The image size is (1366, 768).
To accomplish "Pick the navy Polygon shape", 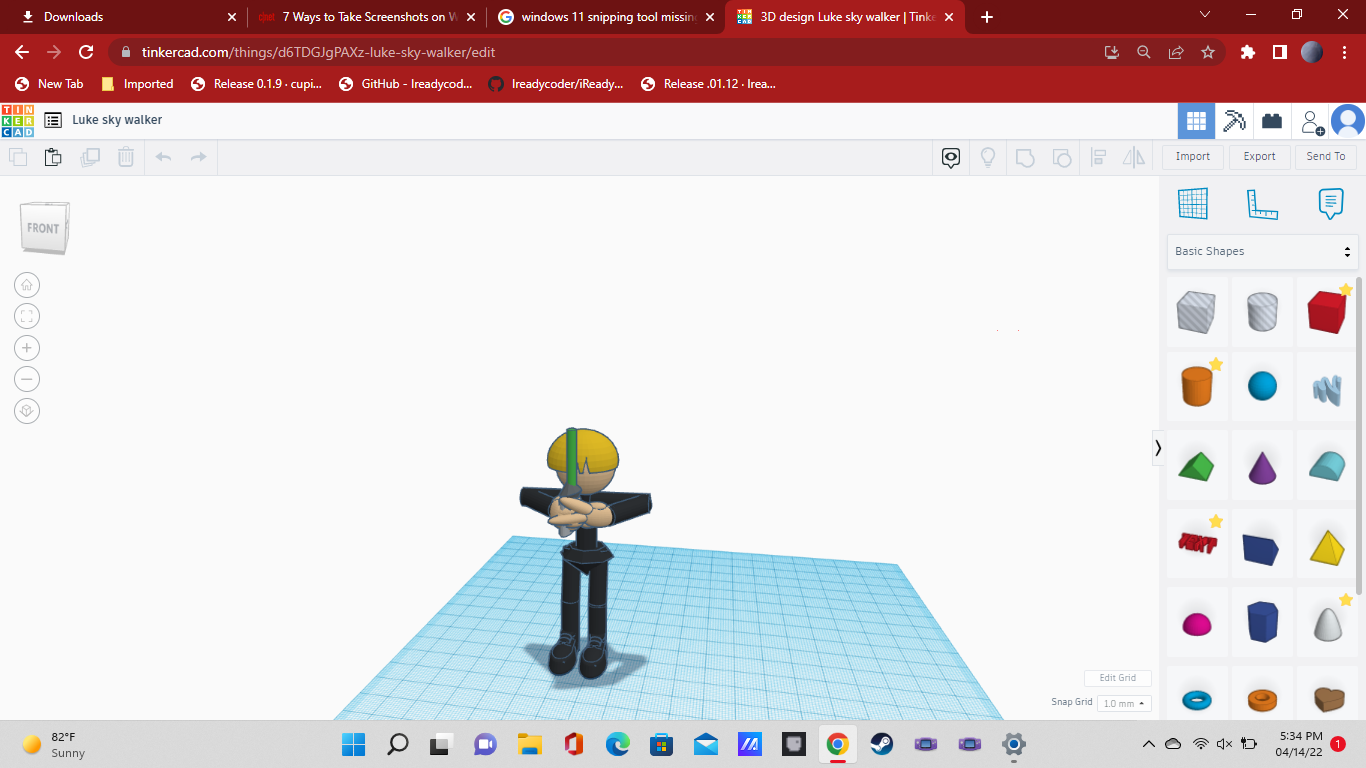I will pos(1262,621).
